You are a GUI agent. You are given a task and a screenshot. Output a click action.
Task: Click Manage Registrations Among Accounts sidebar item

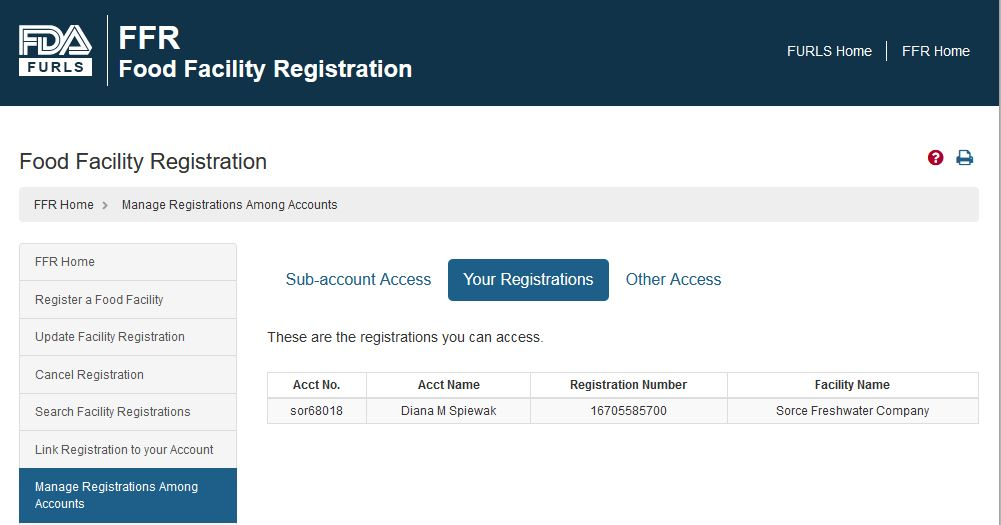pyautogui.click(x=128, y=496)
